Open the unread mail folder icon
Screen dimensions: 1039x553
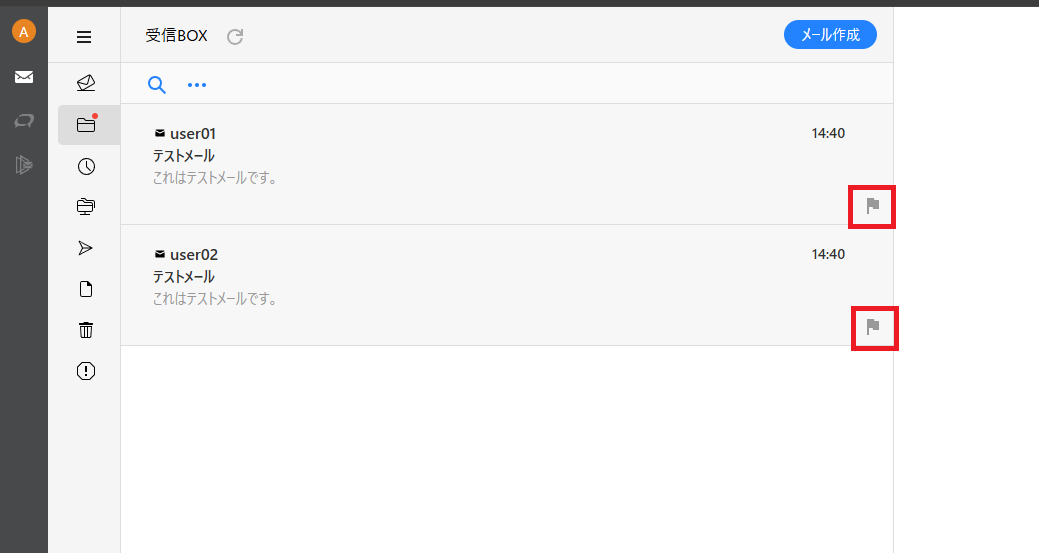click(x=86, y=83)
